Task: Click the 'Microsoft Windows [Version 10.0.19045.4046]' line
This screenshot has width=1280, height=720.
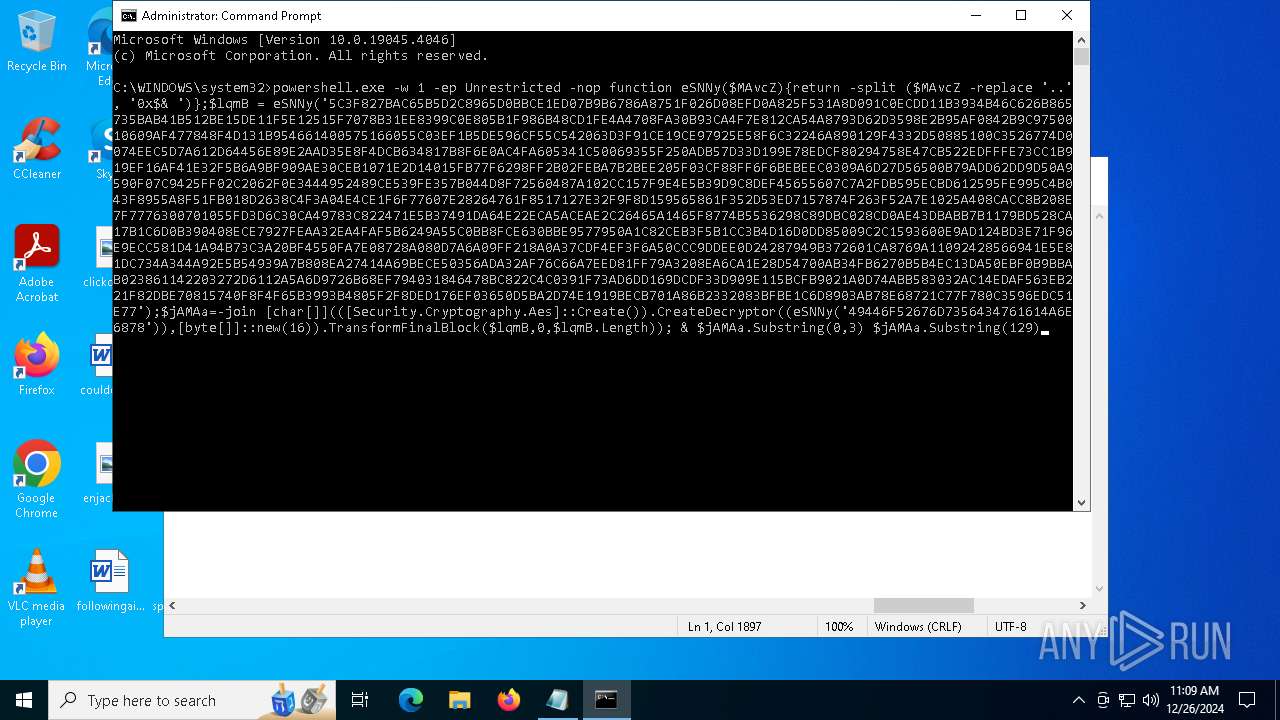Action: click(285, 40)
